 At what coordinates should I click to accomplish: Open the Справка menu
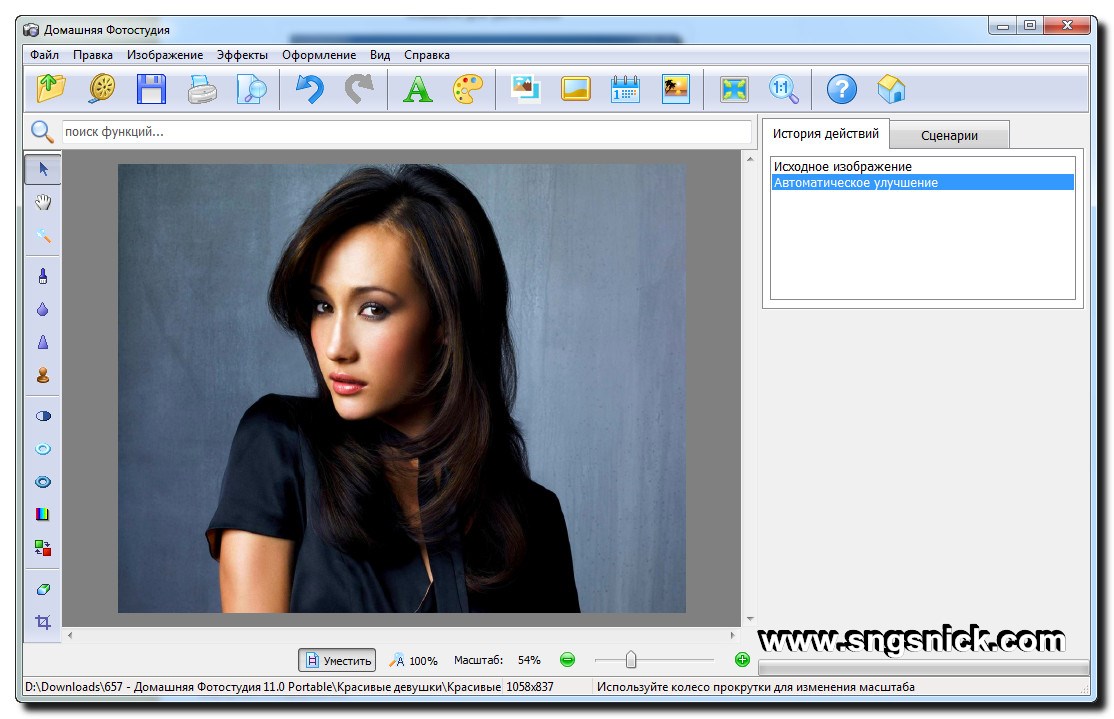pyautogui.click(x=427, y=55)
